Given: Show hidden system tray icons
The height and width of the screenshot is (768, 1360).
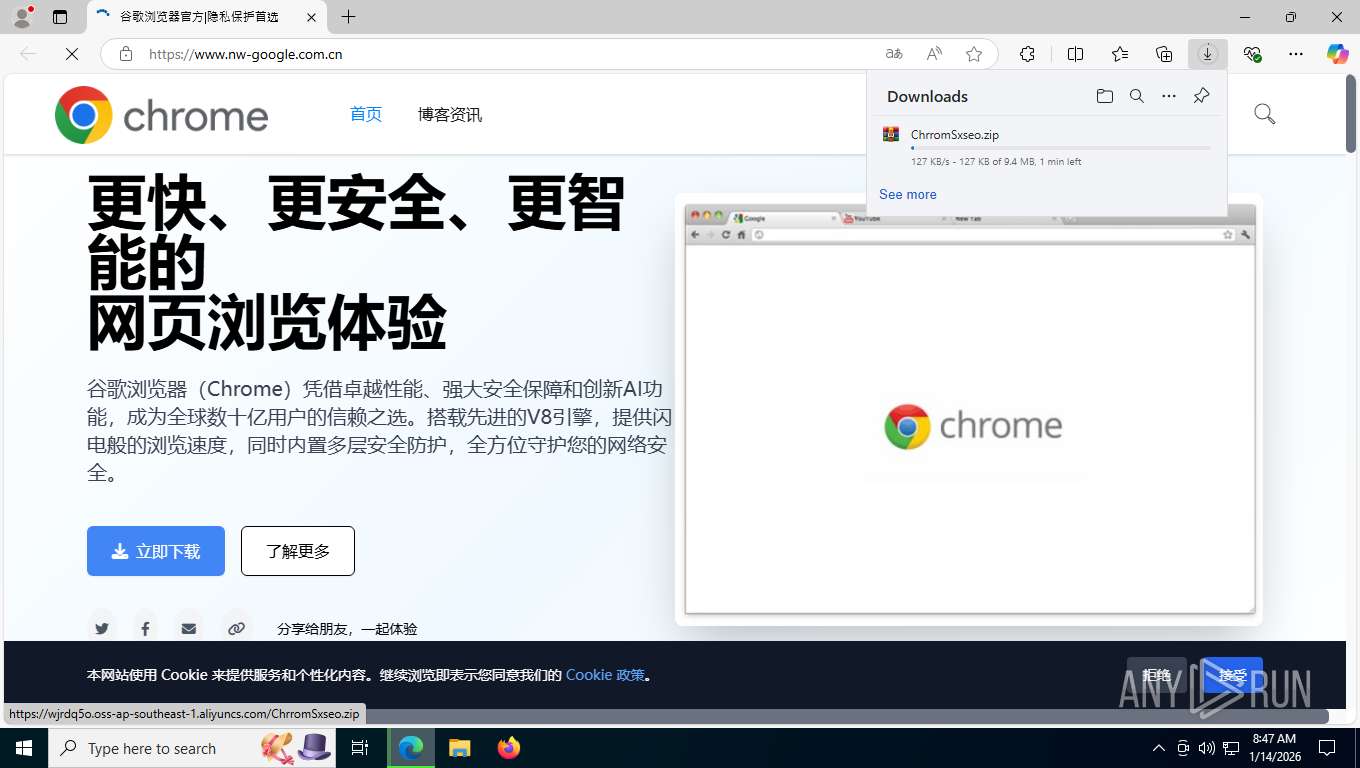Looking at the screenshot, I should point(1159,748).
